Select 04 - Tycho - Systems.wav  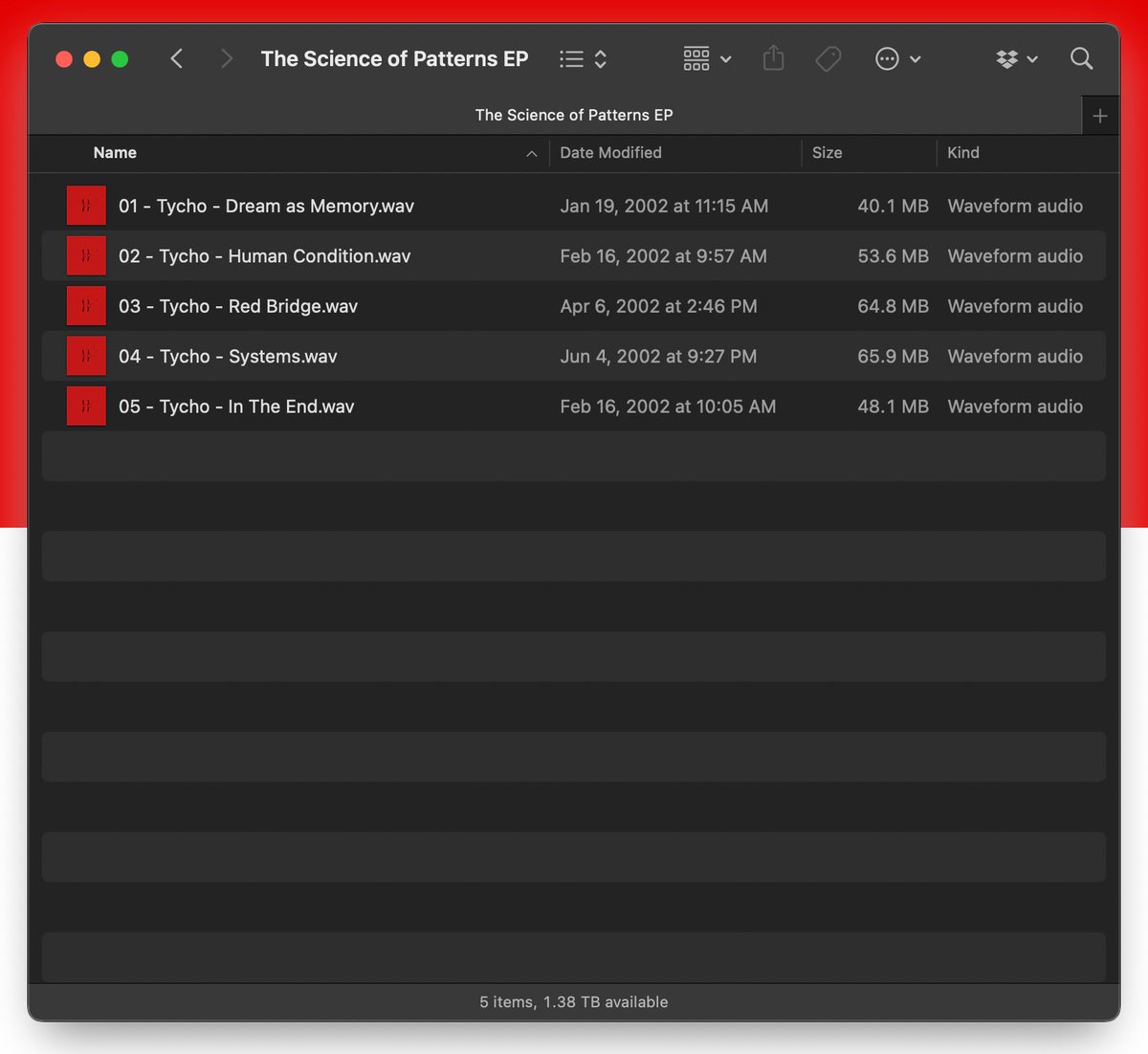pos(228,357)
